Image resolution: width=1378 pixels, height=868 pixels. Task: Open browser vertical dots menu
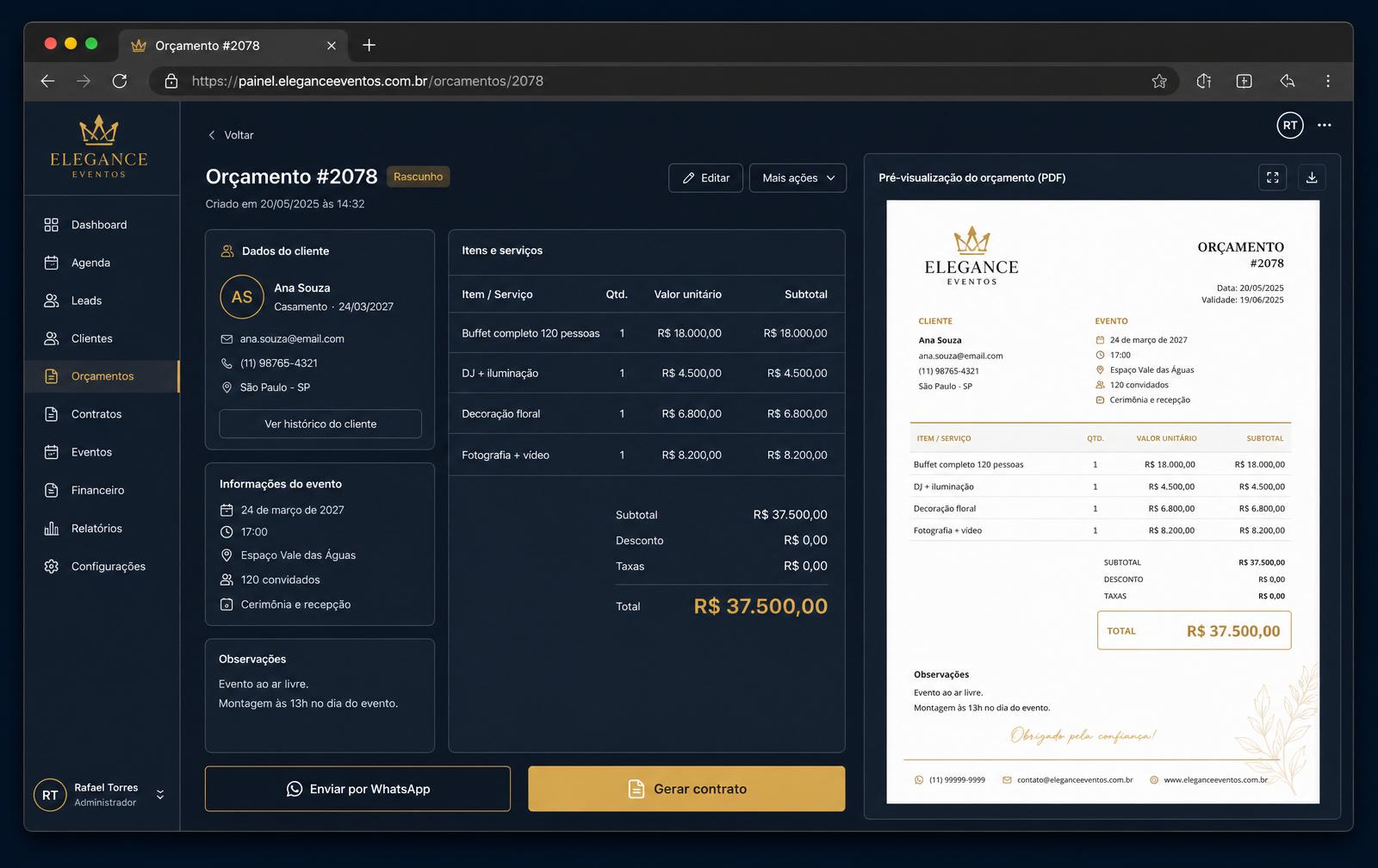coord(1328,81)
